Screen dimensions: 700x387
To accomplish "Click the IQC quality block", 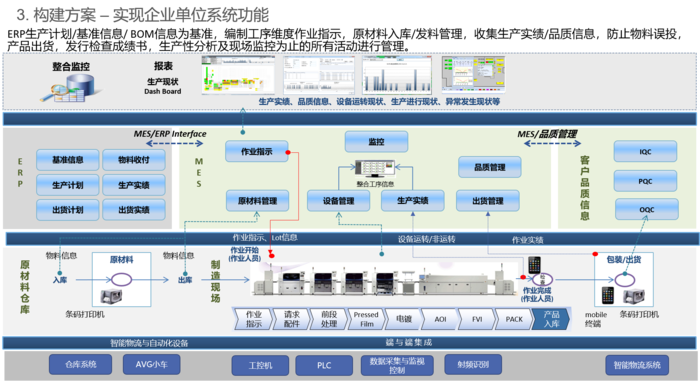I will point(645,152).
